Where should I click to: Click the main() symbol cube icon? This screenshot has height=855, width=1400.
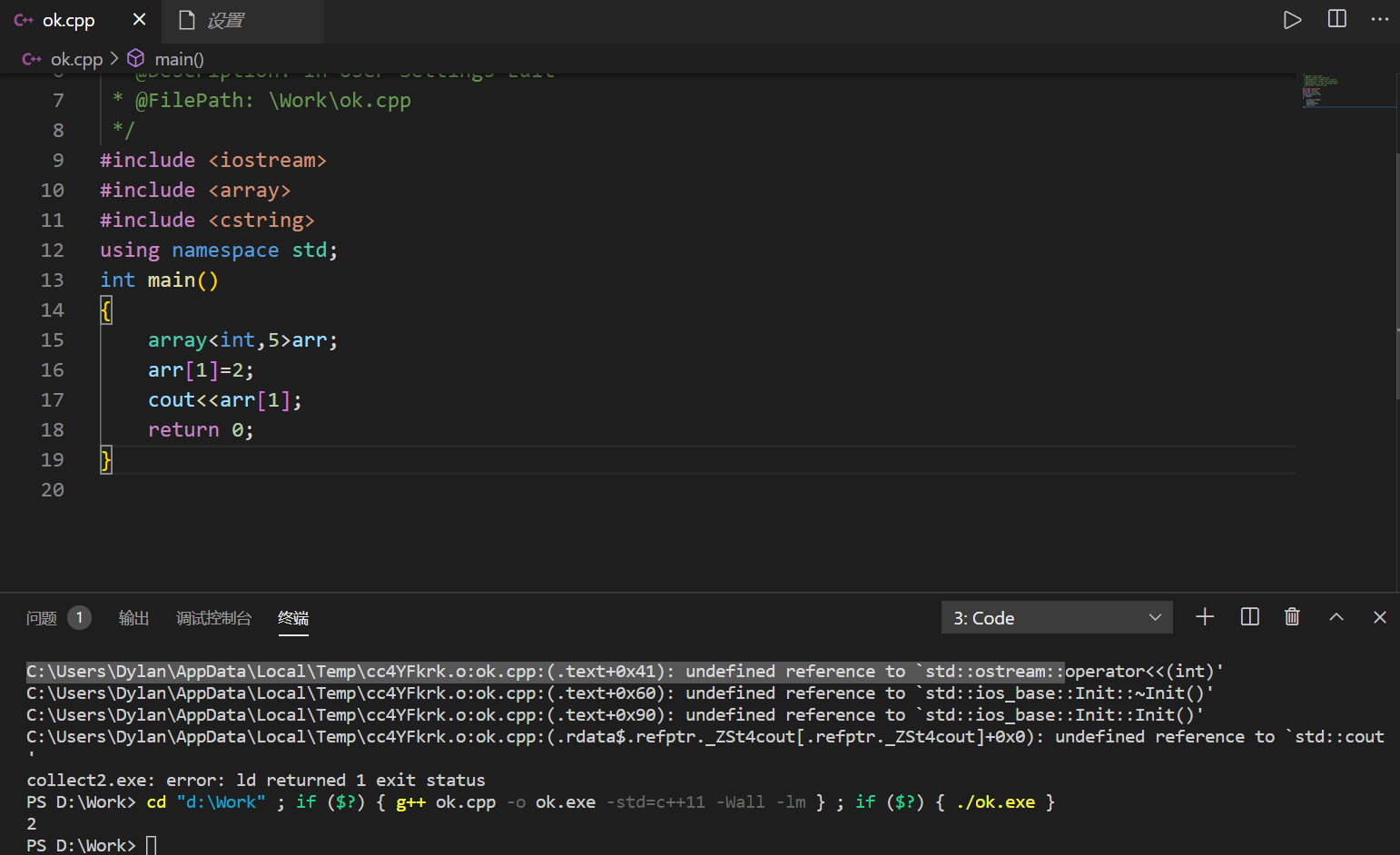coord(135,58)
